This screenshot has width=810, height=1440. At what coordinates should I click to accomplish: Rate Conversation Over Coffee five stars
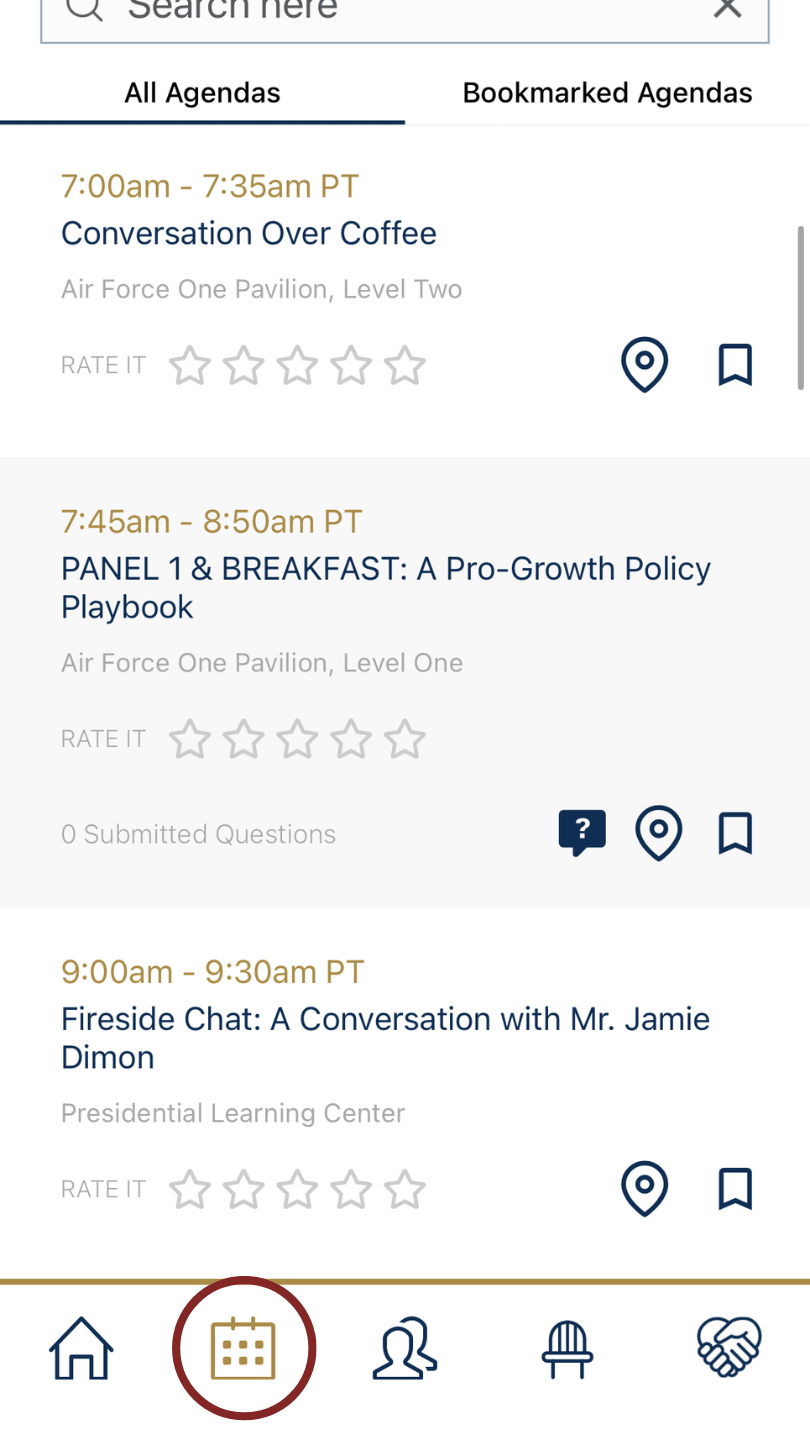tap(405, 365)
